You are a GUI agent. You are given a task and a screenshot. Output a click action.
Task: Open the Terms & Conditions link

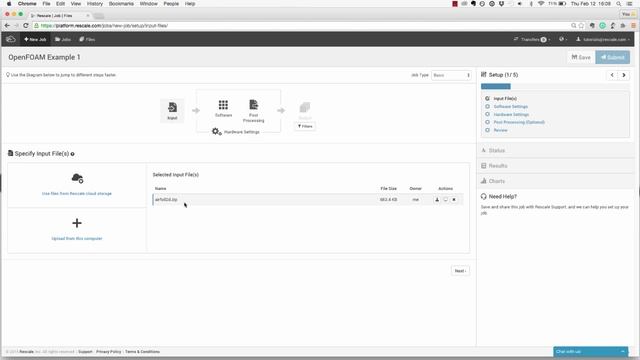point(142,351)
